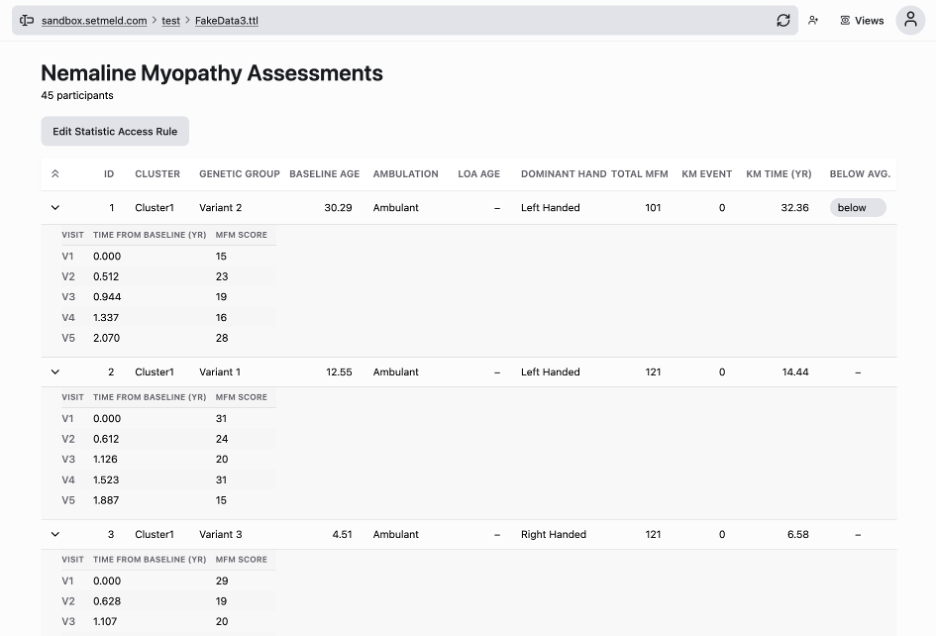The image size is (936, 636).
Task: Click time from baseline 1.337
Action: (106, 317)
